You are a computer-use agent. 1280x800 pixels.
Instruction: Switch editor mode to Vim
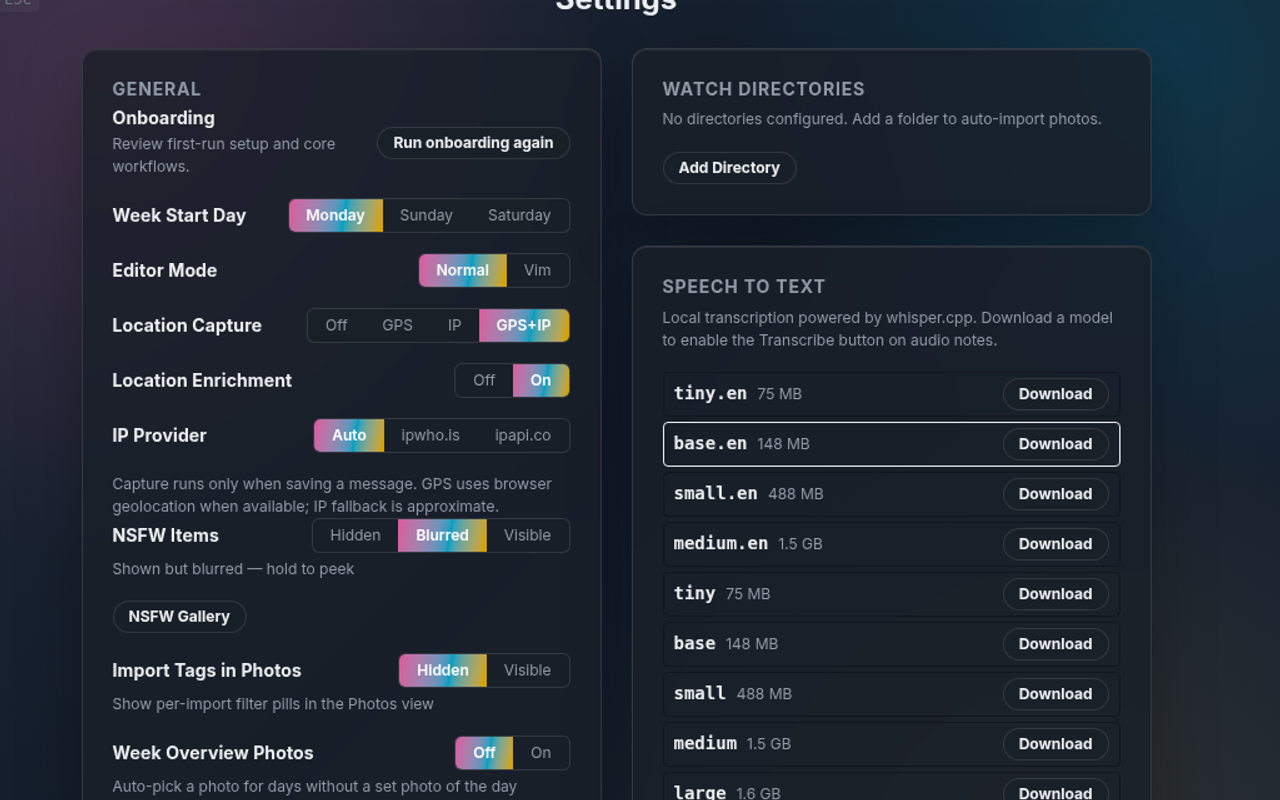[x=537, y=270]
